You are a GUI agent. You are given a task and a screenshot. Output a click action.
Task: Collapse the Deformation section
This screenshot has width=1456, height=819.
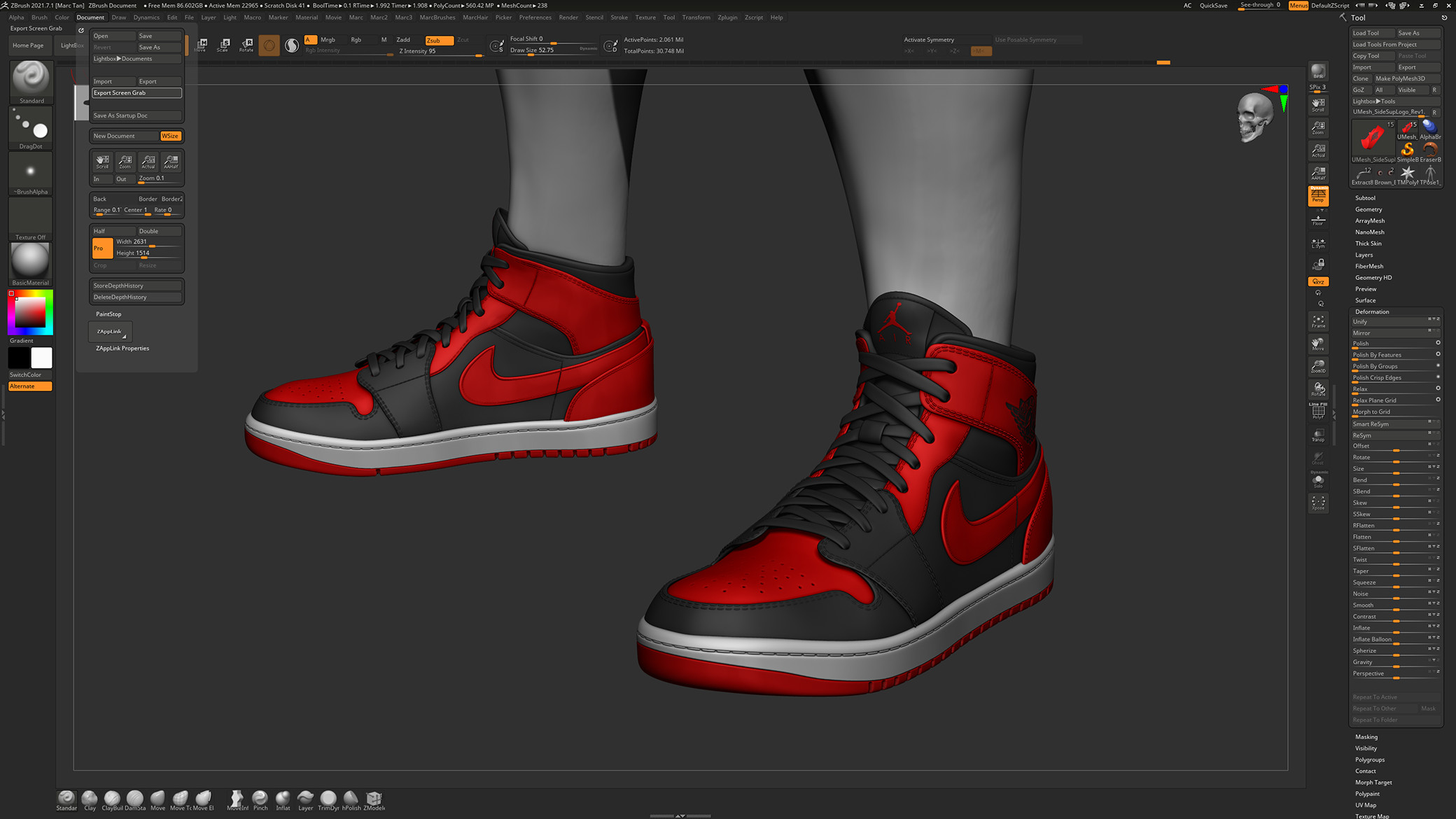click(x=1372, y=311)
